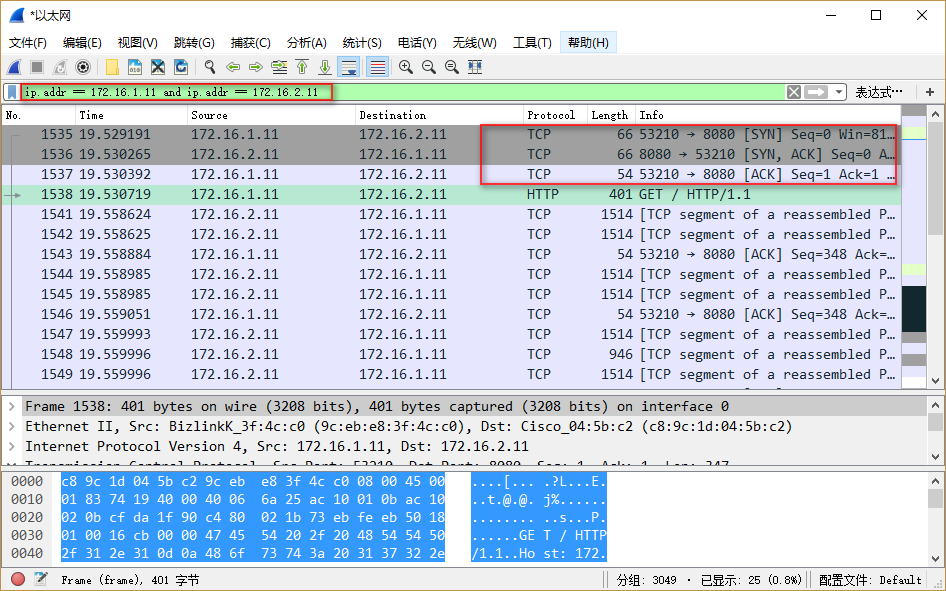Click the resize columns to fit icon
This screenshot has height=591, width=946.
pyautogui.click(x=475, y=67)
